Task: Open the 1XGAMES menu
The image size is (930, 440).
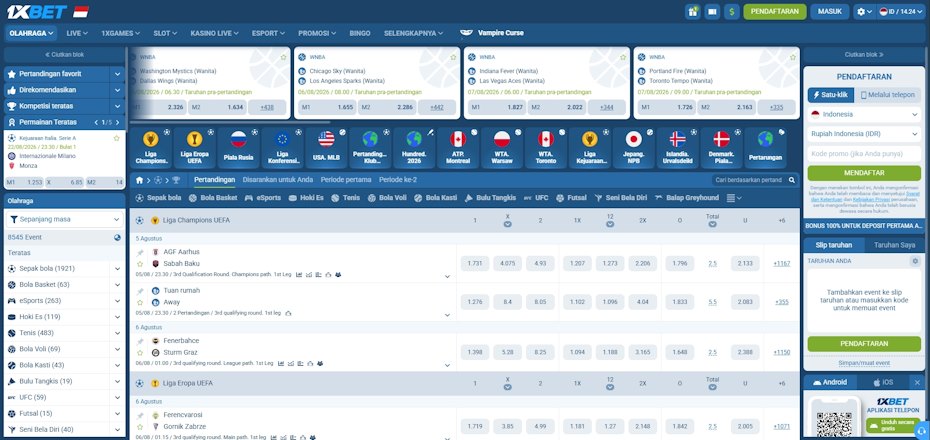Action: pos(120,33)
